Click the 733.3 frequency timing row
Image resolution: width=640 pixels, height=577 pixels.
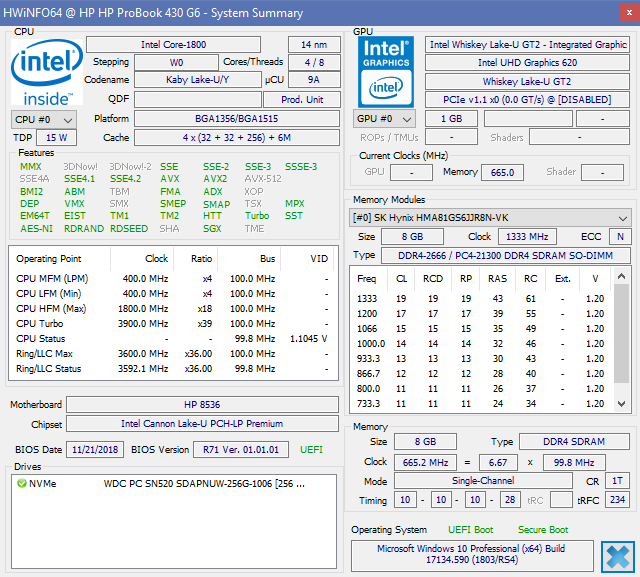pyautogui.click(x=480, y=404)
